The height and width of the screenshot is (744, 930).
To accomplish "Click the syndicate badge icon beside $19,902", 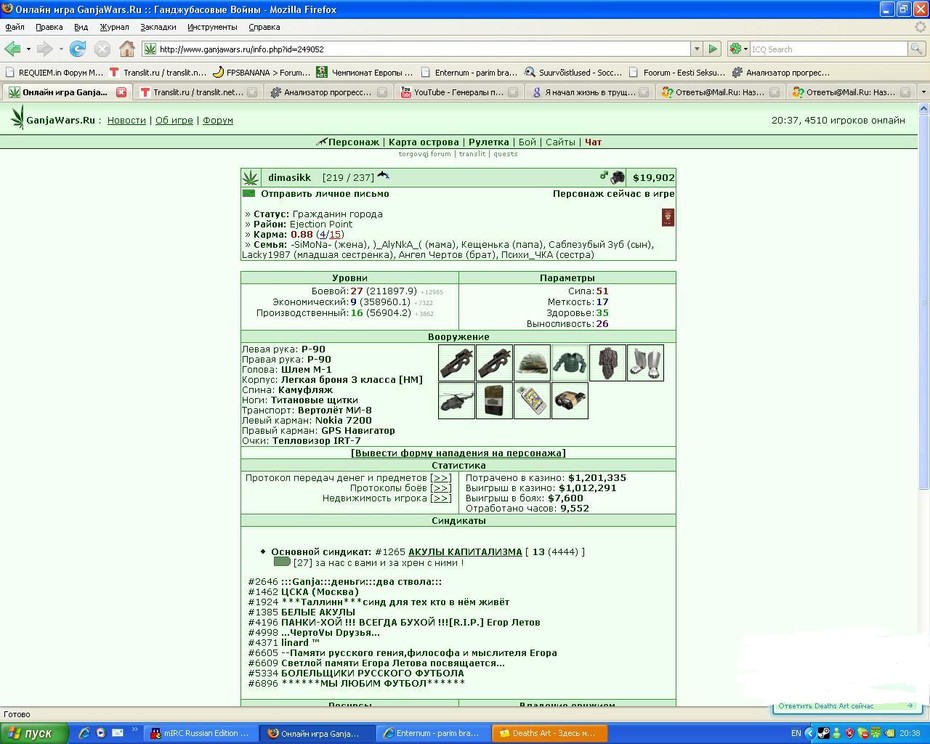I will coord(617,177).
